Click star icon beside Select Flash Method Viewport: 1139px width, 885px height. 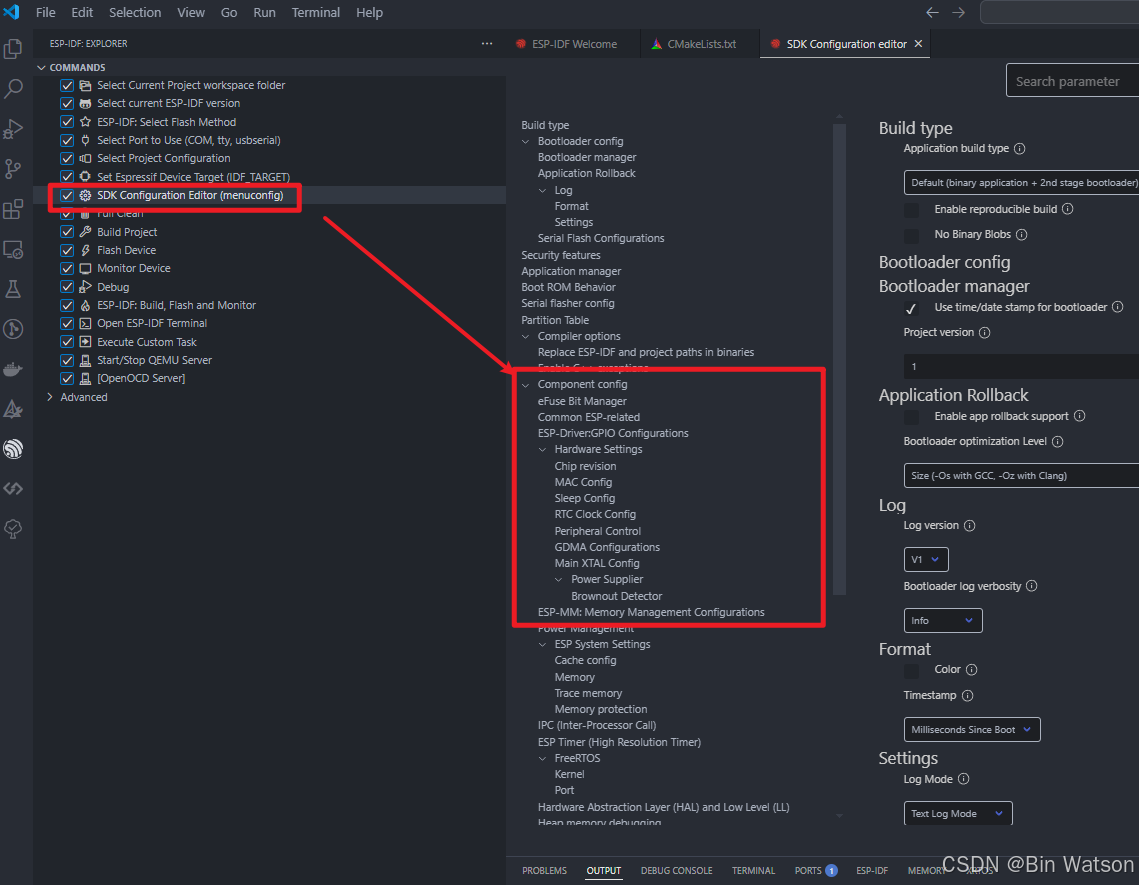tap(85, 122)
